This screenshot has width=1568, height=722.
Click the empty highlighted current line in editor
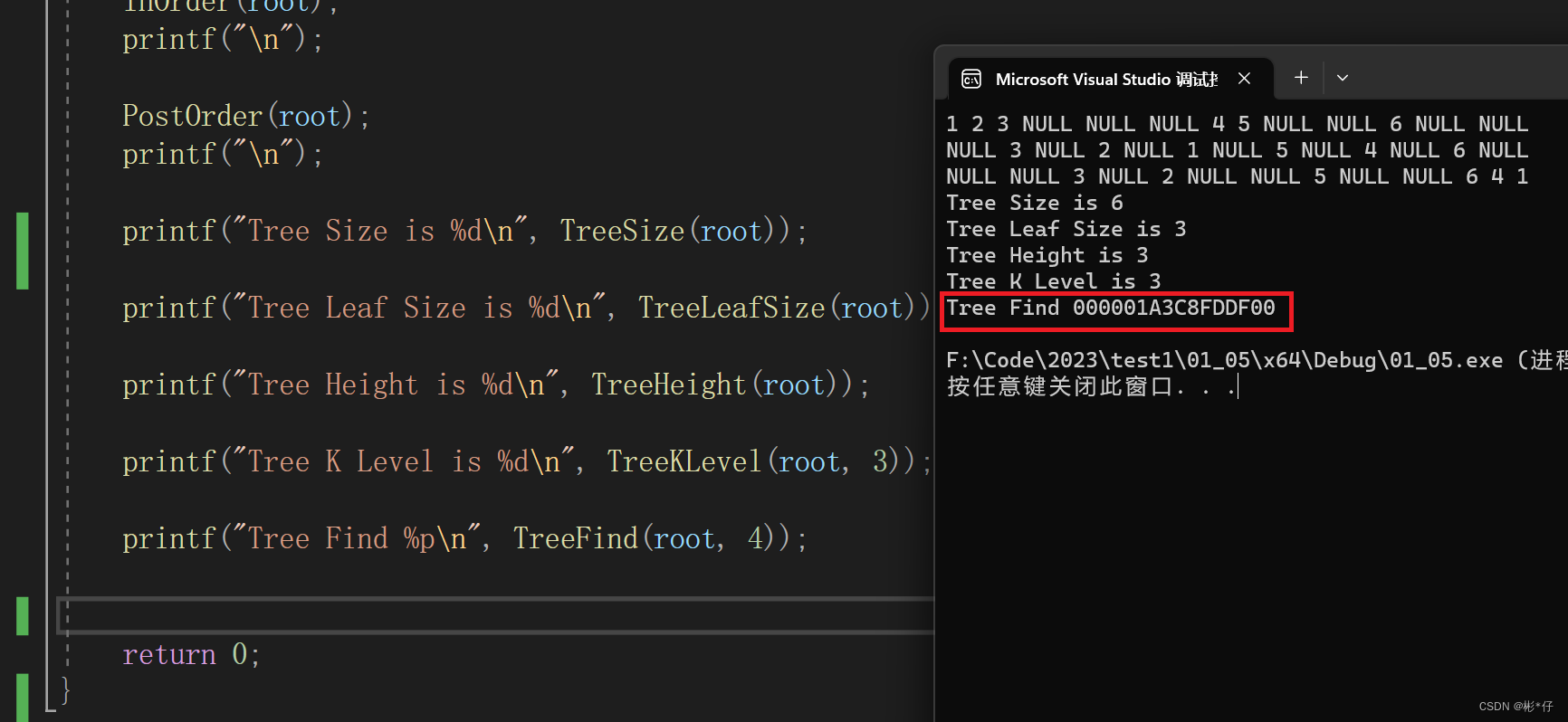coord(496,615)
